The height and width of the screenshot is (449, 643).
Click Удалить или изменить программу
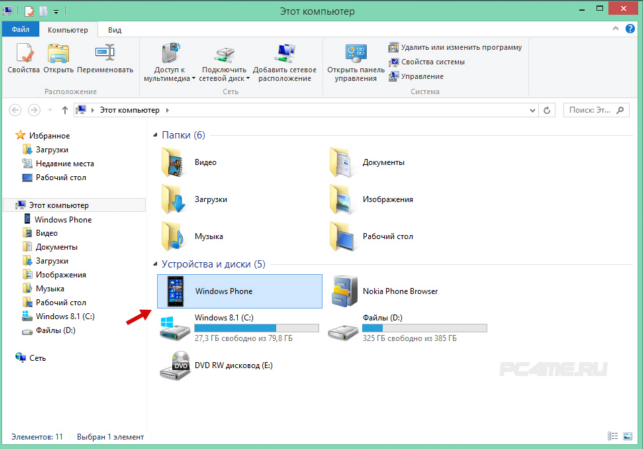pyautogui.click(x=455, y=48)
